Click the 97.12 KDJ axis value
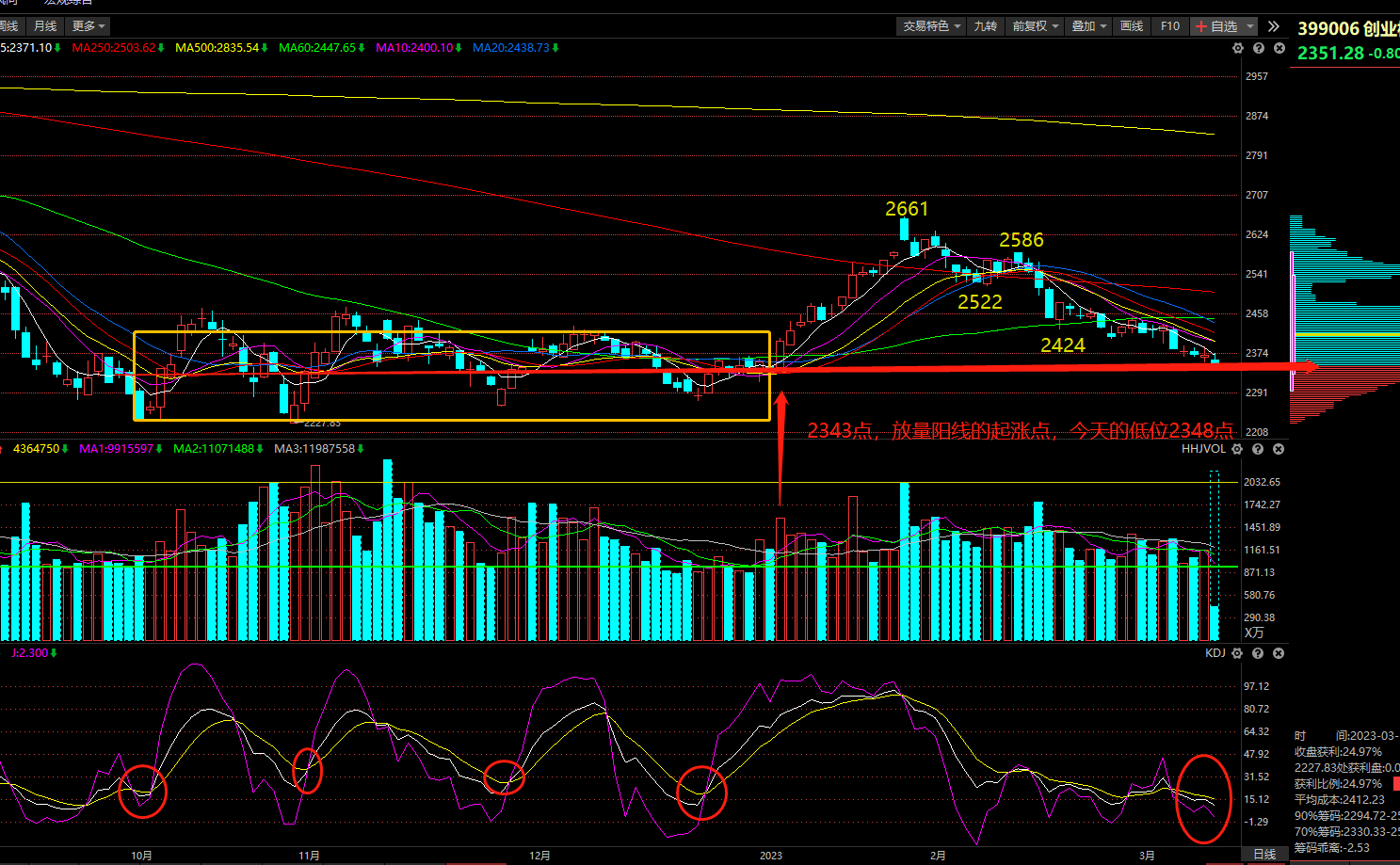This screenshot has width=1400, height=865. point(1256,686)
